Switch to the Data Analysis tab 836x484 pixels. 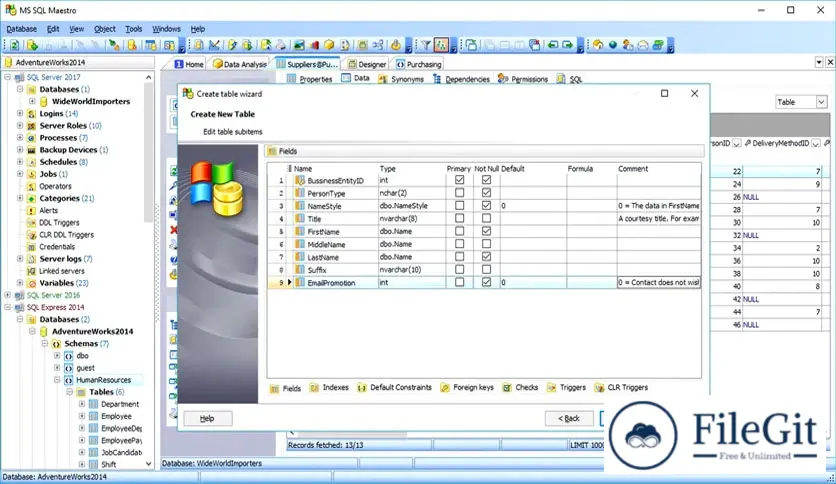coord(240,64)
